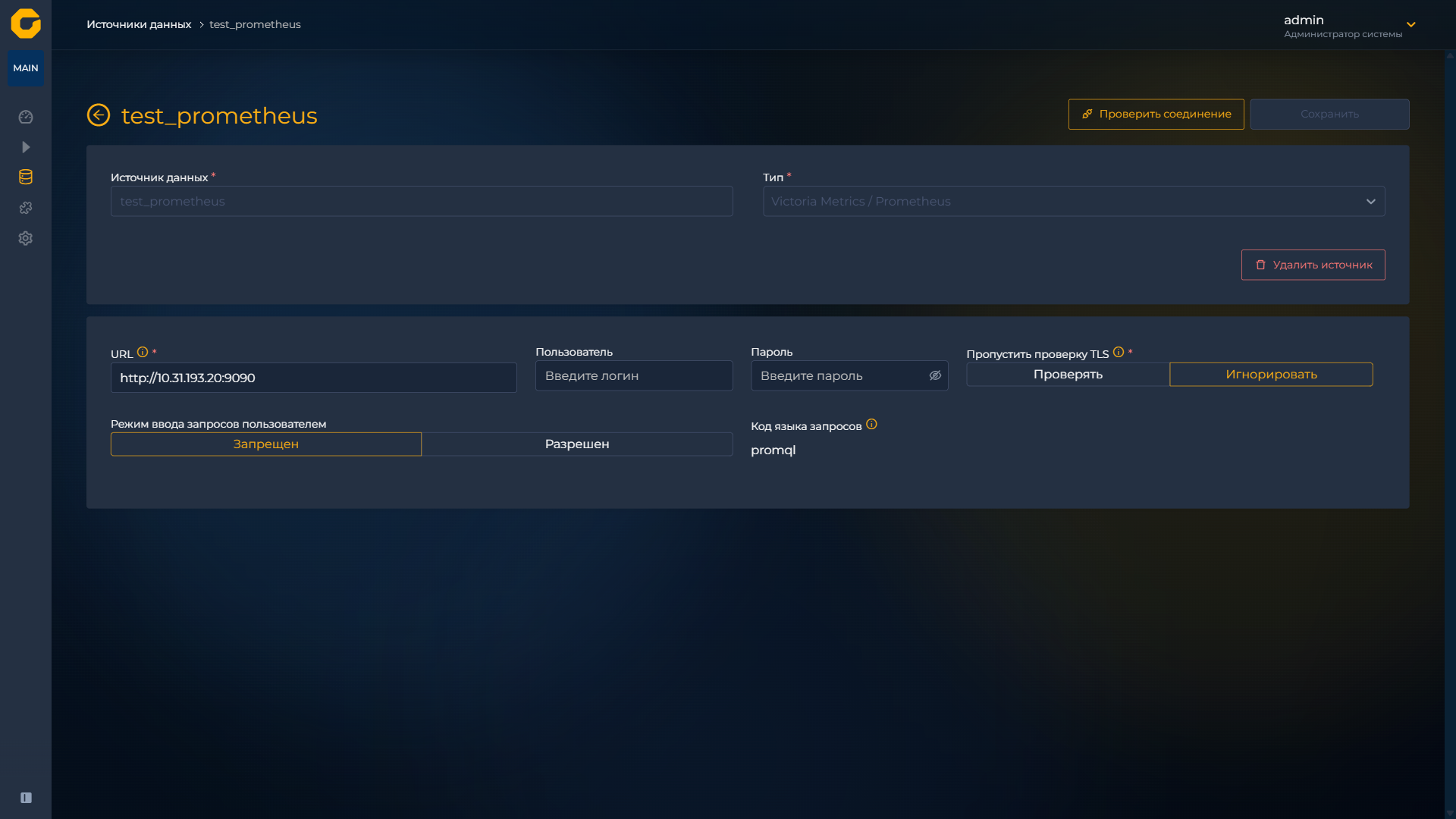Image resolution: width=1456 pixels, height=819 pixels.
Task: Focus the Введите логин field
Action: click(634, 376)
